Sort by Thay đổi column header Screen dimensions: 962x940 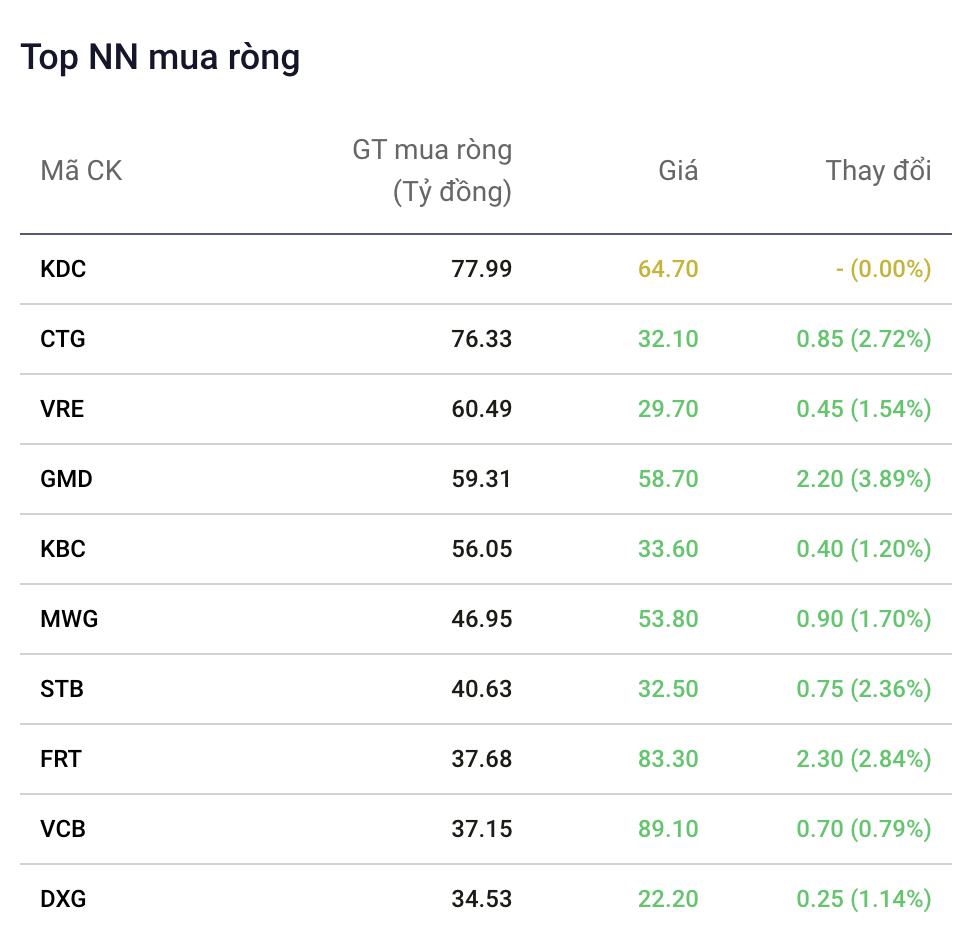pos(879,171)
